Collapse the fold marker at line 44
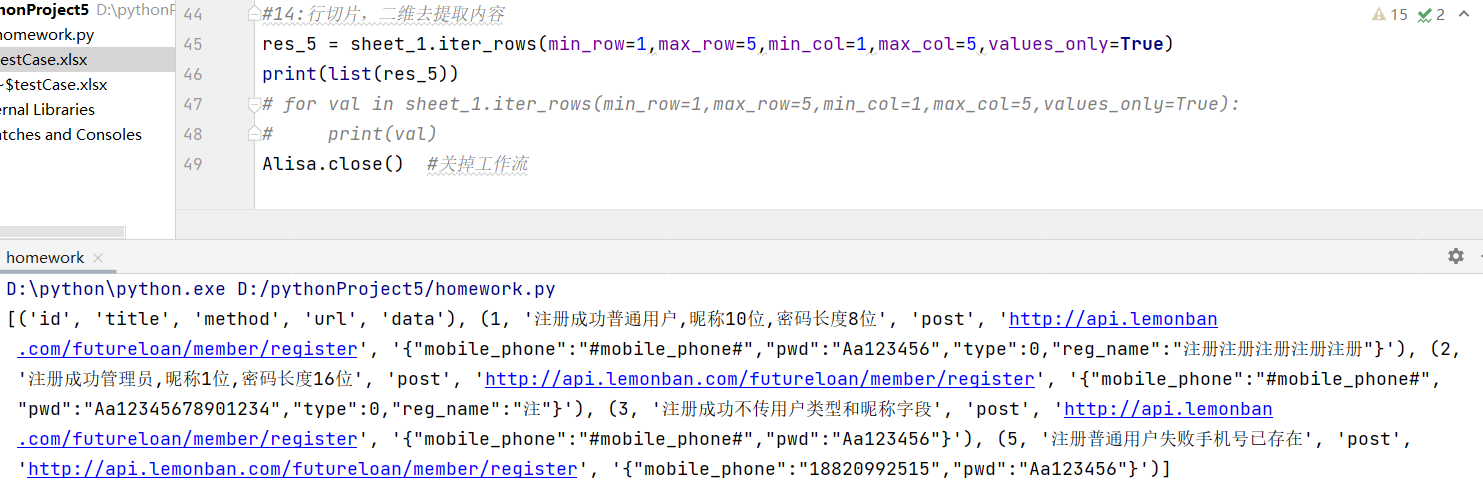 click(252, 15)
